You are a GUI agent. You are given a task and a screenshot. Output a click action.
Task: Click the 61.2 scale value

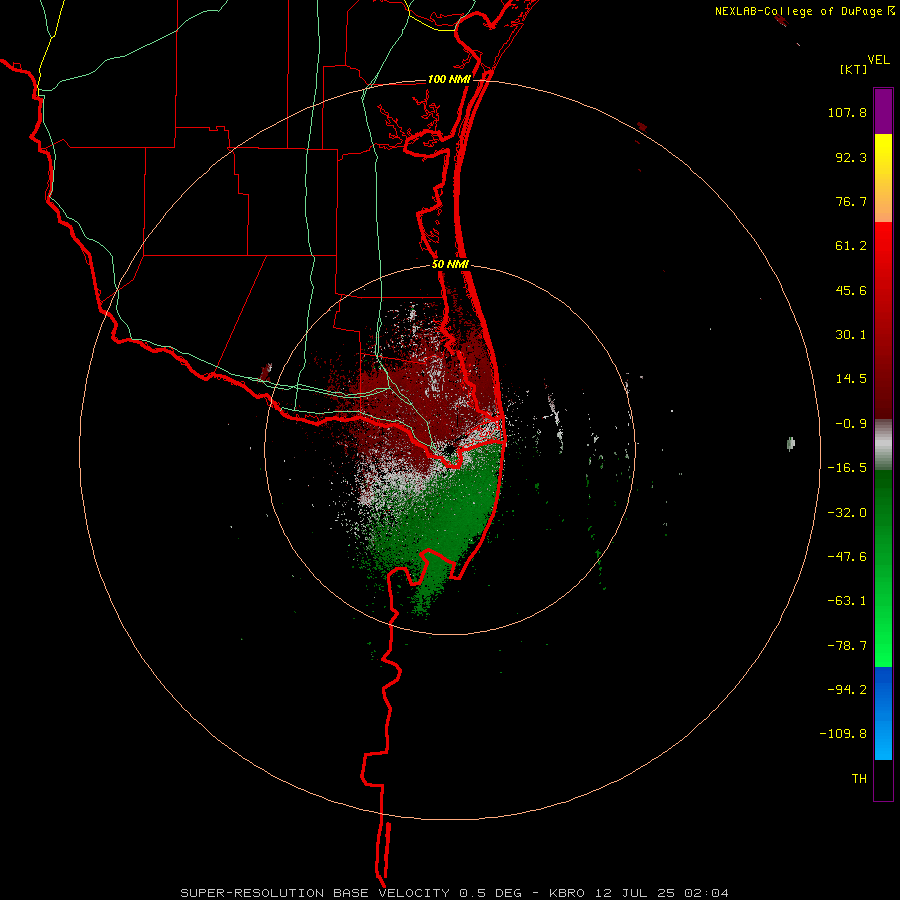851,246
